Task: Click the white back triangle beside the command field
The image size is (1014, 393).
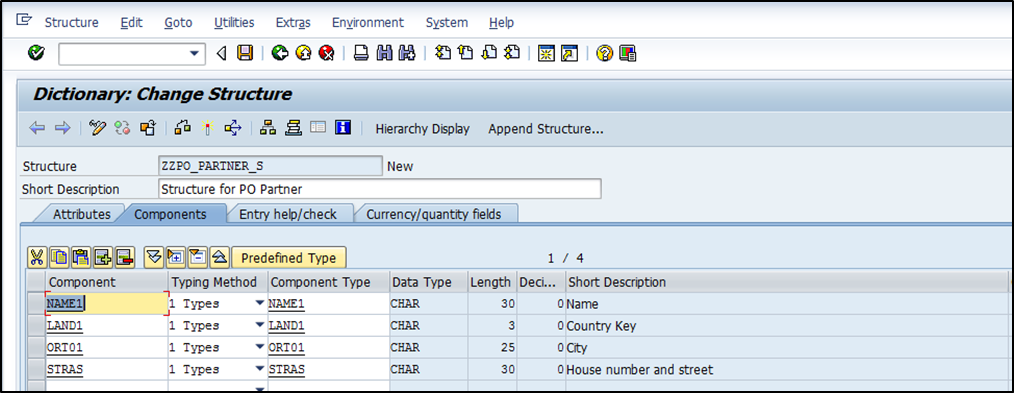Action: [222, 54]
